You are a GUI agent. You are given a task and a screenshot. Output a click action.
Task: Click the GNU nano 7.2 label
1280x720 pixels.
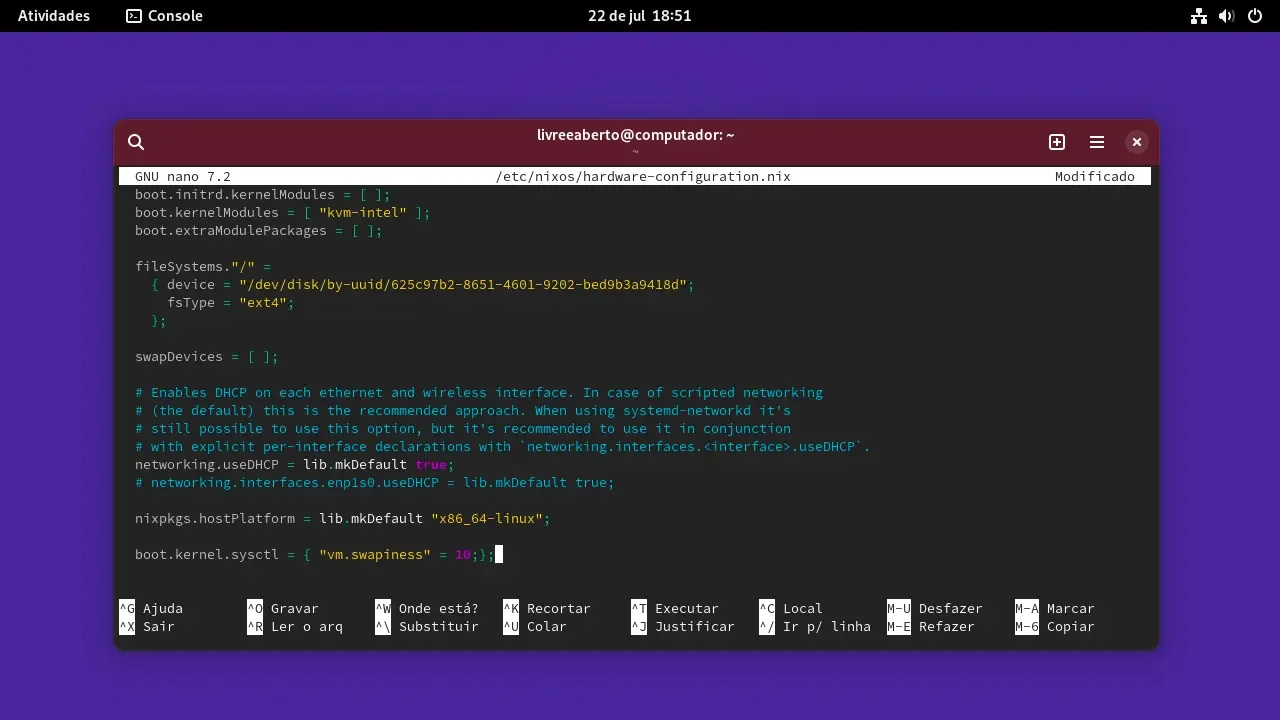click(x=183, y=176)
